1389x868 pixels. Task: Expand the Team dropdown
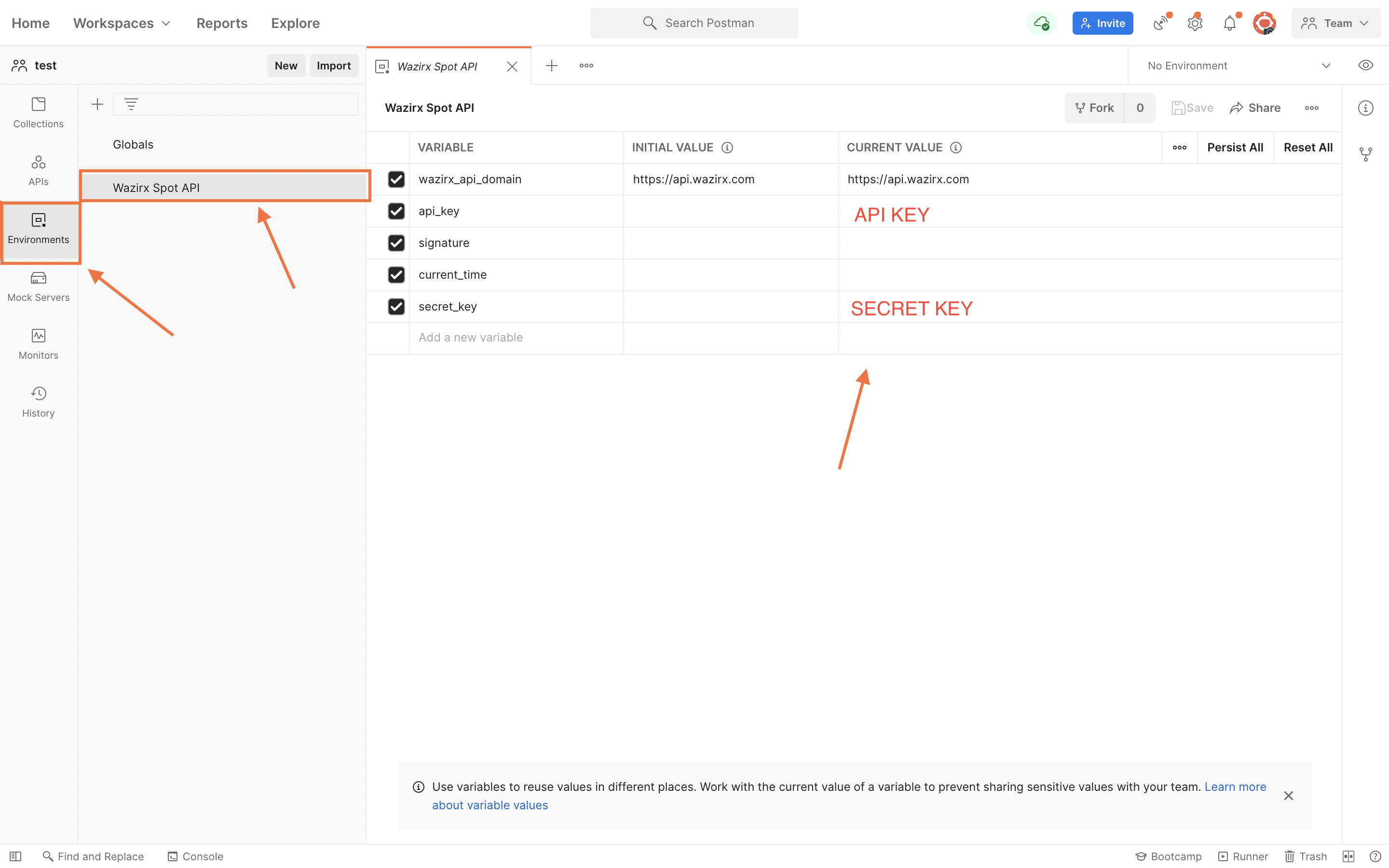tap(1335, 23)
